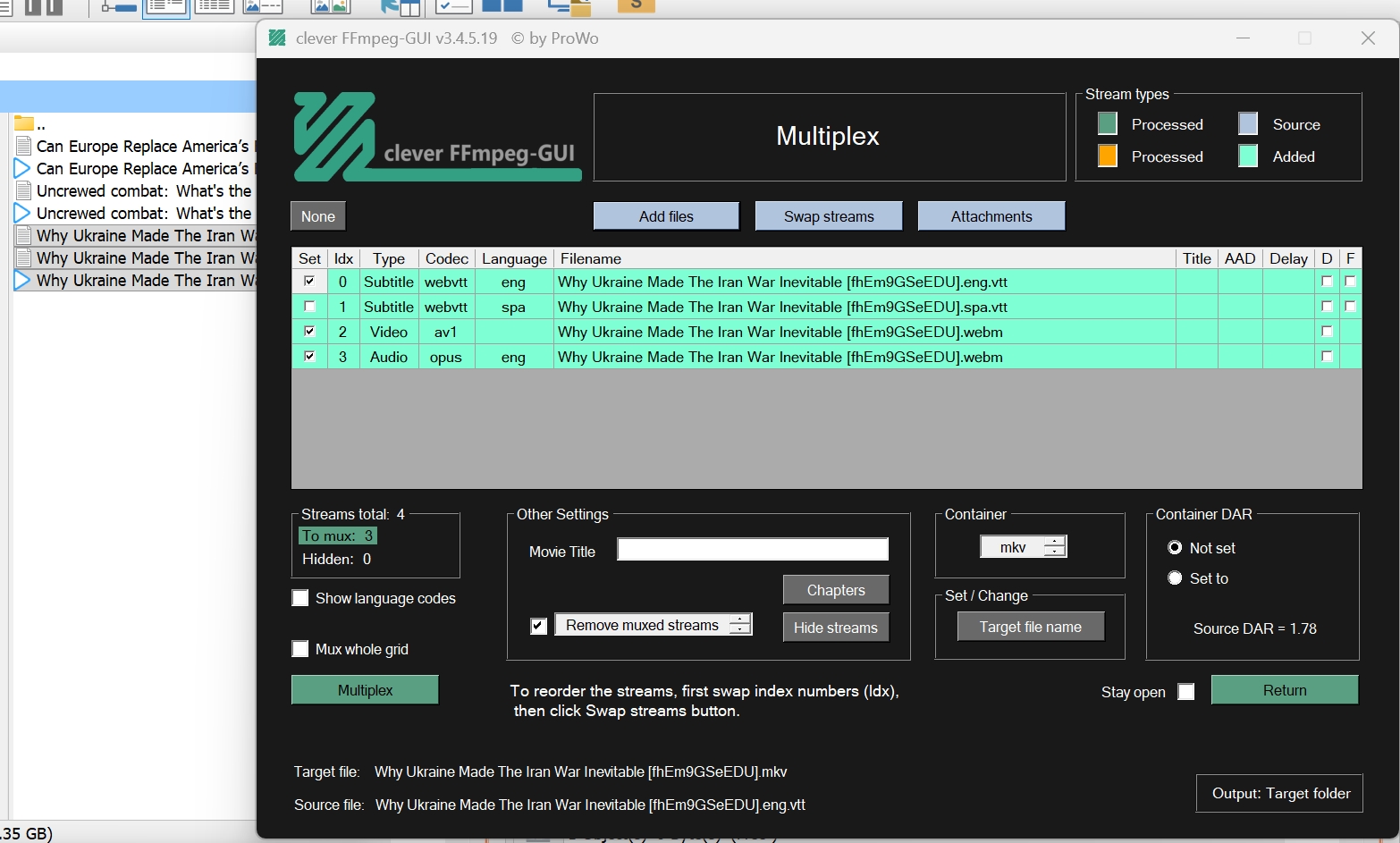Click play icon of last 'Why Ukraine Made The Iran' file
The height and width of the screenshot is (843, 1400).
[x=22, y=280]
